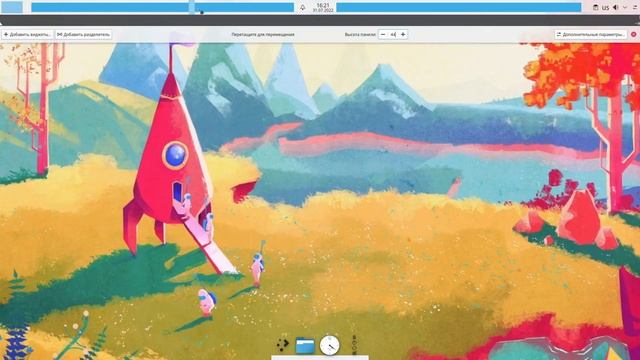Close the panel edit bar with red button

click(x=634, y=35)
